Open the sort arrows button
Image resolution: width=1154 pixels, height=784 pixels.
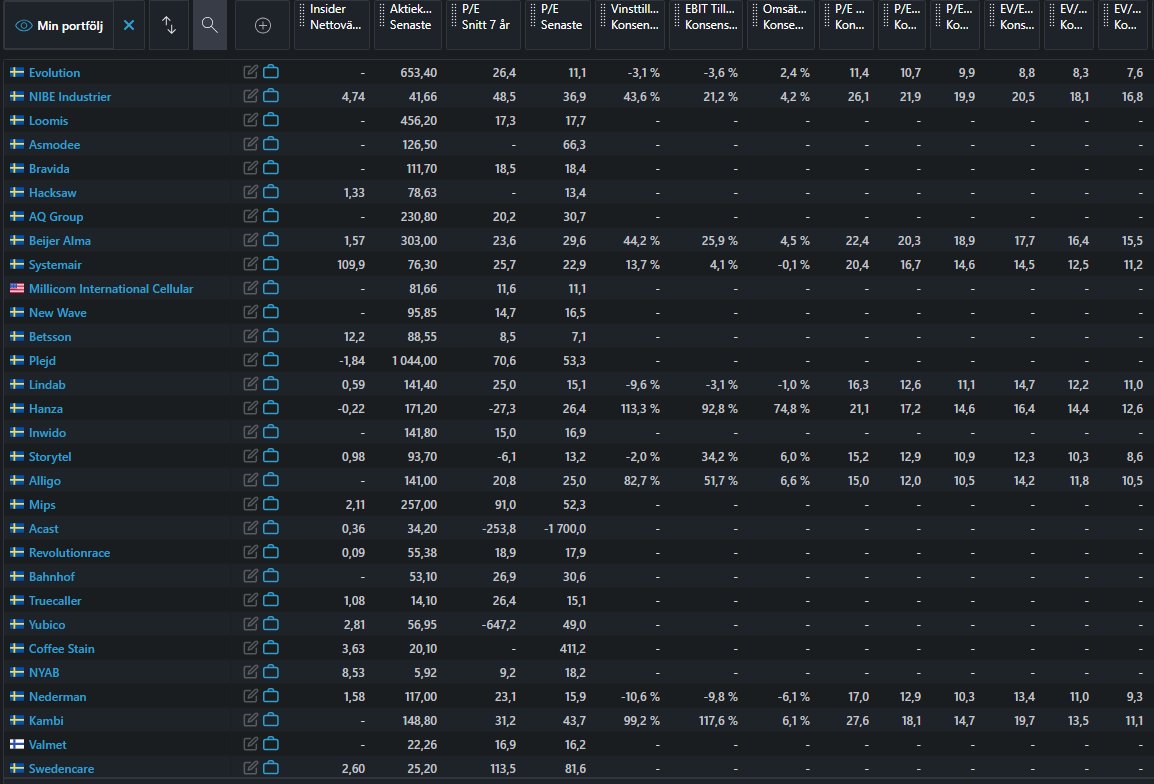pyautogui.click(x=169, y=25)
